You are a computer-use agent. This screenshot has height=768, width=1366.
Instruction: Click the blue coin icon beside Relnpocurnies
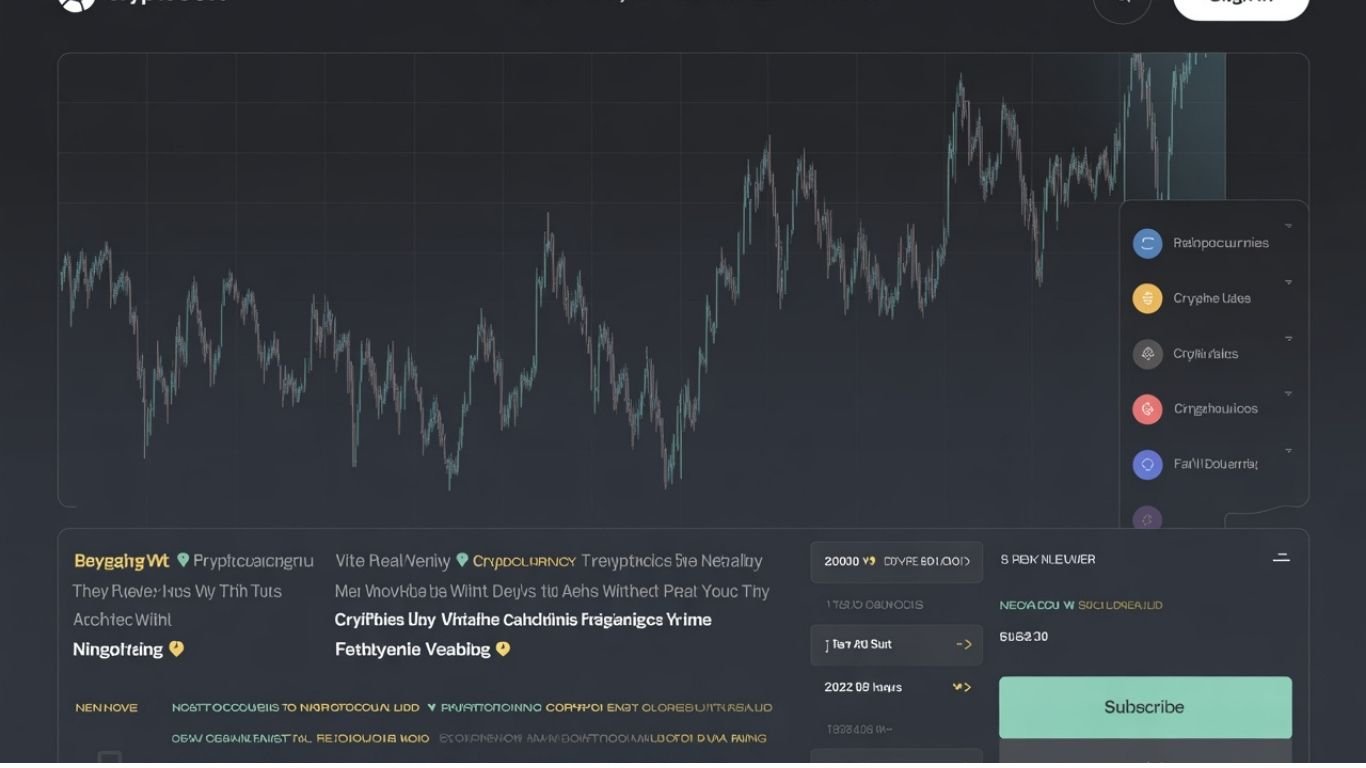pos(1147,243)
